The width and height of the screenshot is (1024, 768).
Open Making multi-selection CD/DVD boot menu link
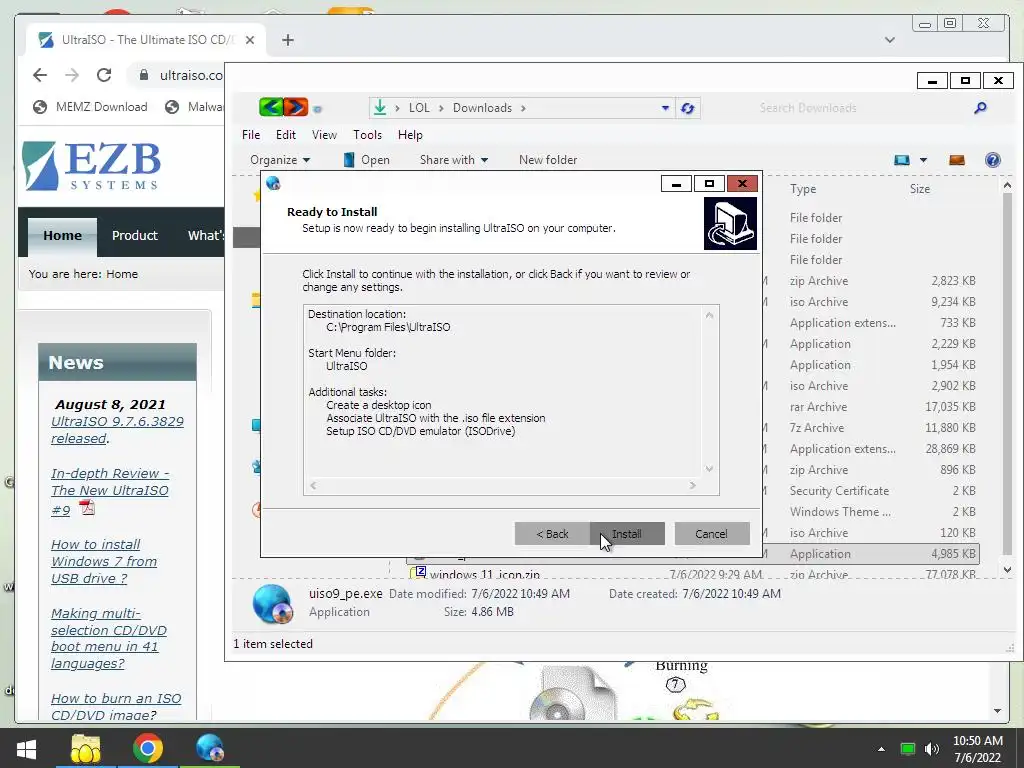point(108,638)
